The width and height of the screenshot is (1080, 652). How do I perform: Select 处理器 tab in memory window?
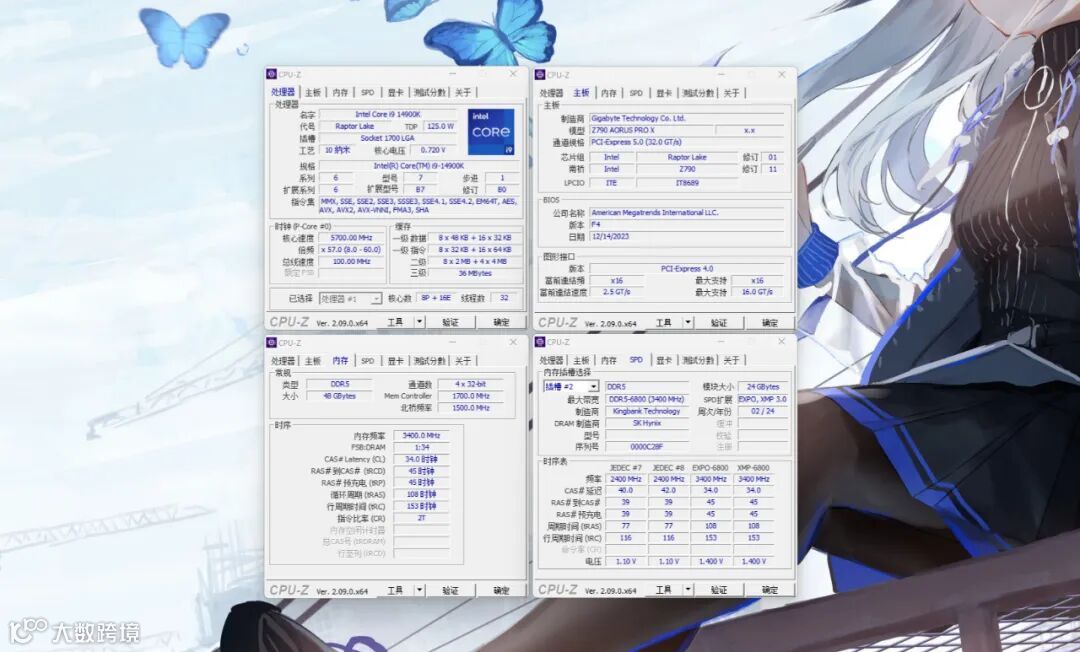(x=282, y=361)
